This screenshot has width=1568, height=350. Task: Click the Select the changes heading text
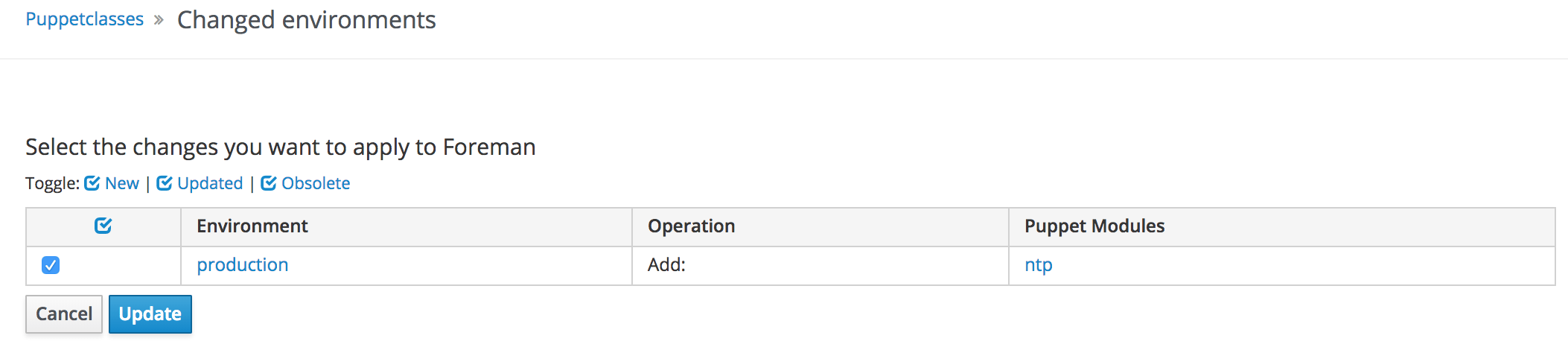pos(281,147)
